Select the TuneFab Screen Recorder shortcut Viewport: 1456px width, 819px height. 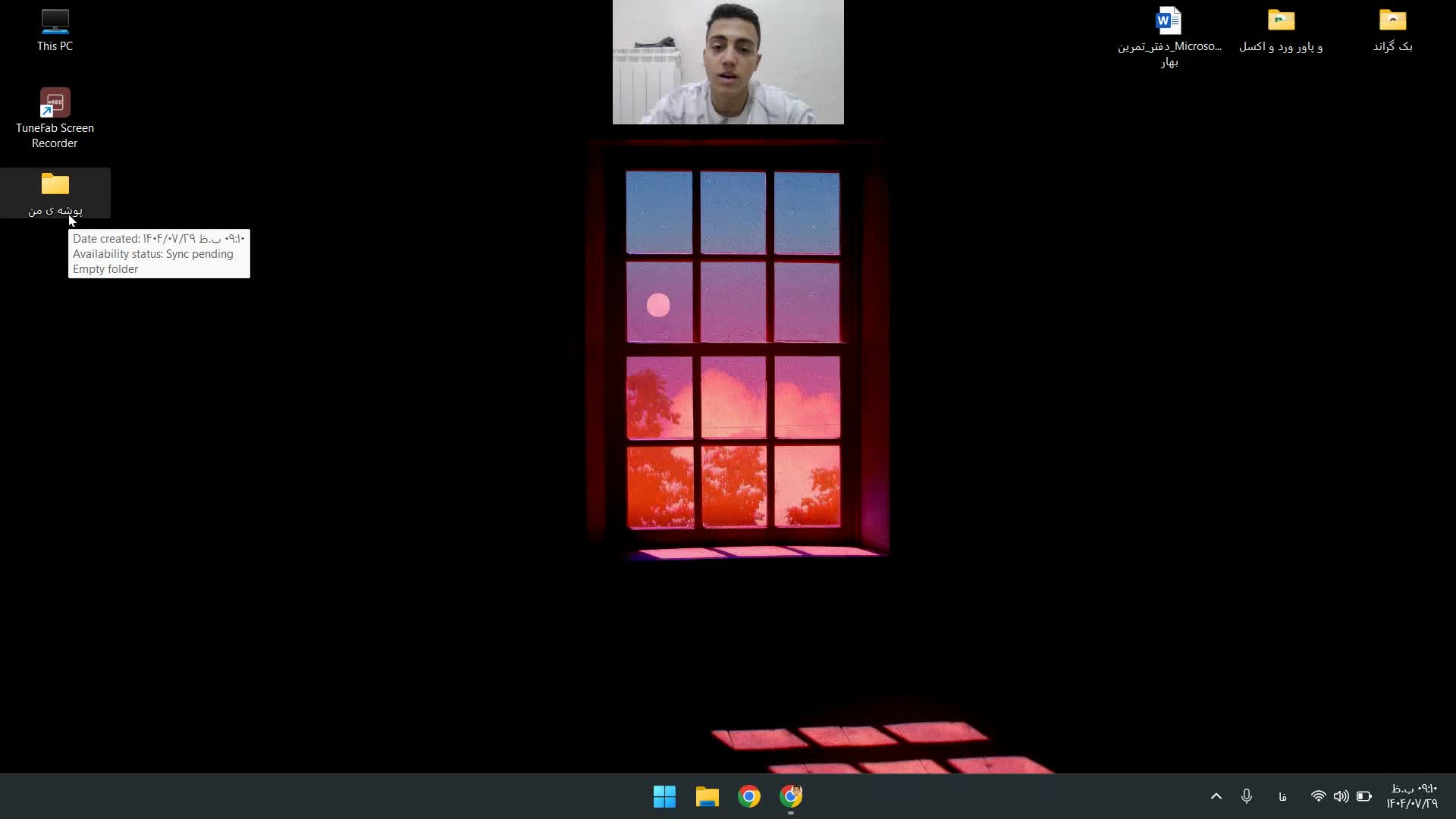55,103
